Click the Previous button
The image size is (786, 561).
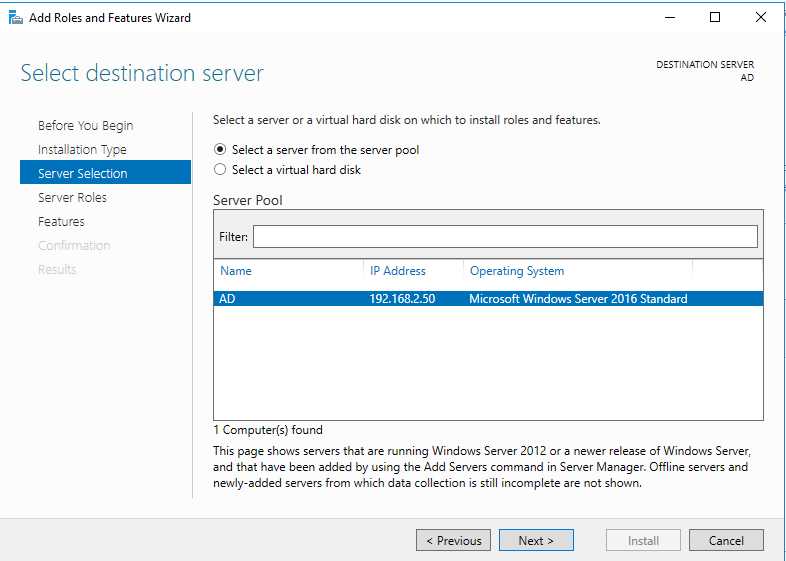click(453, 540)
